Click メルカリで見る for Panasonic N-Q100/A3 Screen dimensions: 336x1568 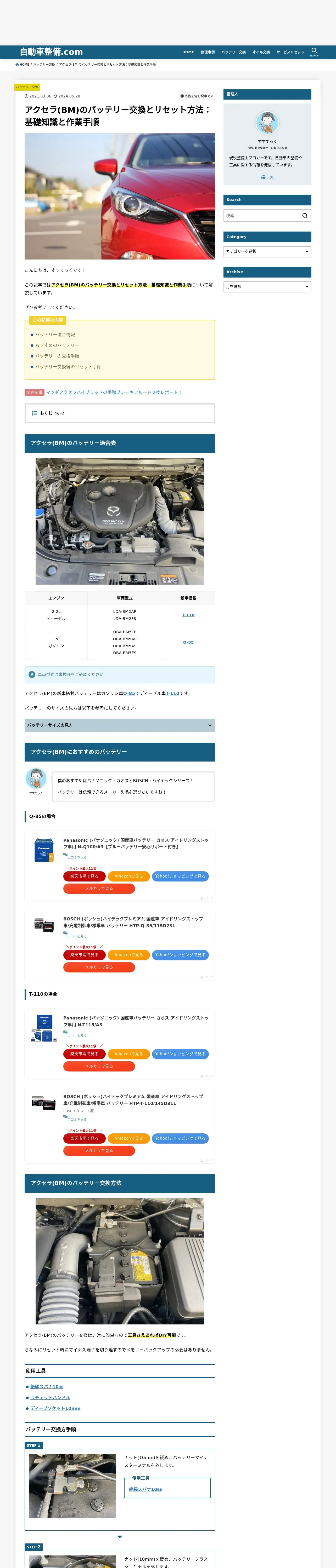(99, 889)
